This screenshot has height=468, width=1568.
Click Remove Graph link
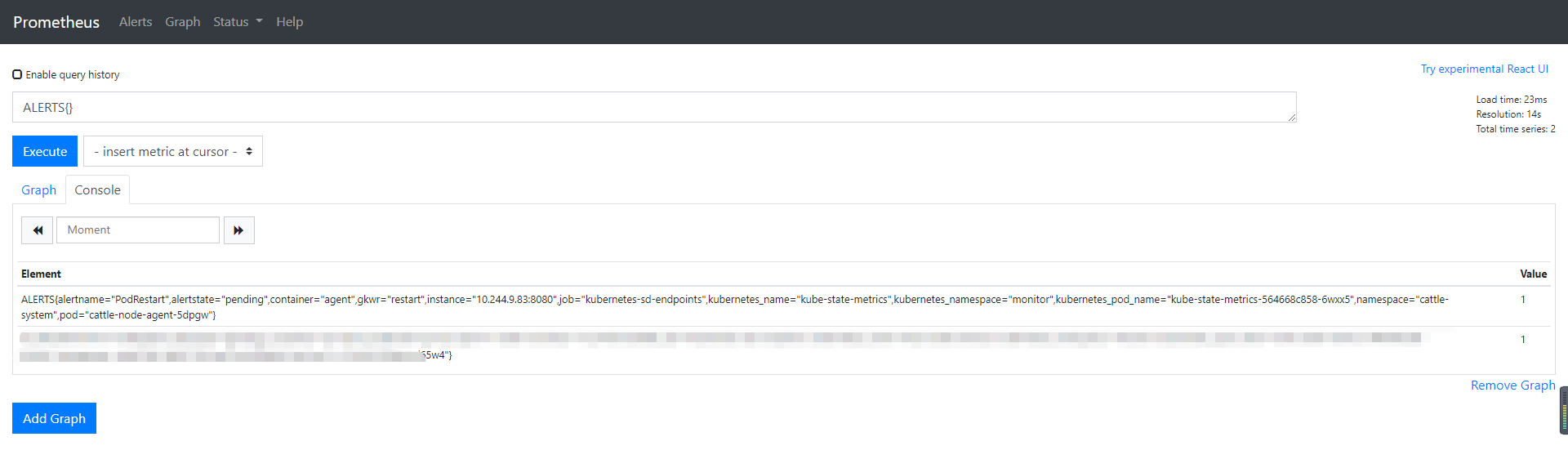1512,386
